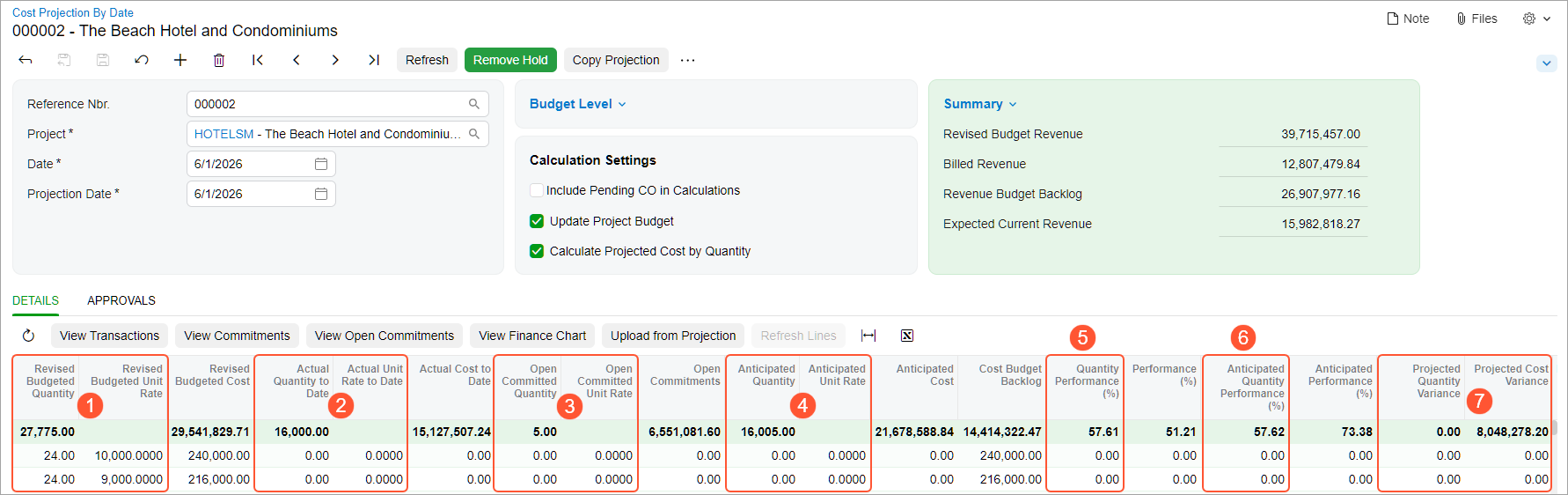The height and width of the screenshot is (495, 1568).
Task: Uncheck Update Project Budget
Action: (537, 221)
